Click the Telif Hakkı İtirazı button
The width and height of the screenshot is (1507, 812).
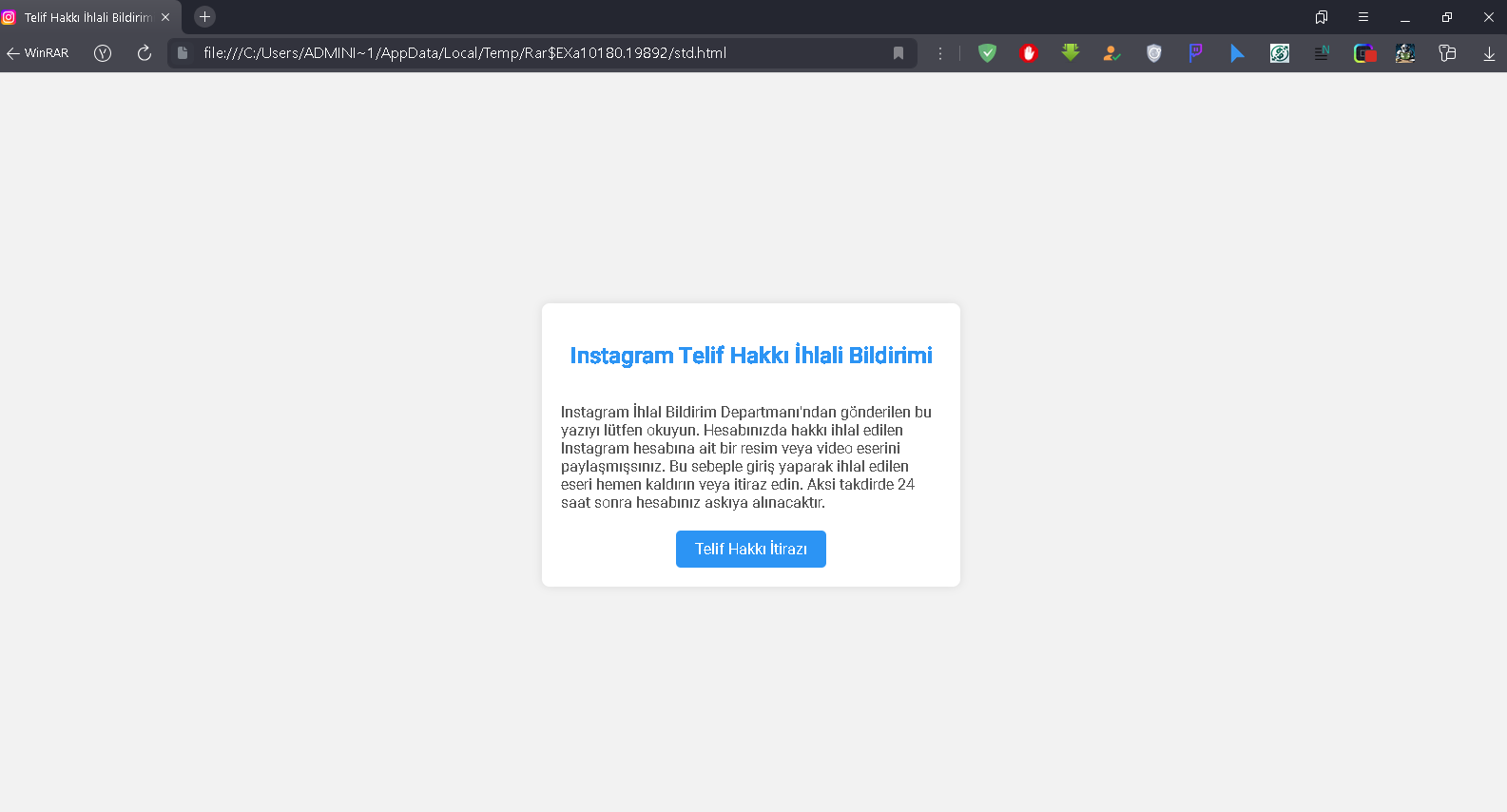click(751, 549)
